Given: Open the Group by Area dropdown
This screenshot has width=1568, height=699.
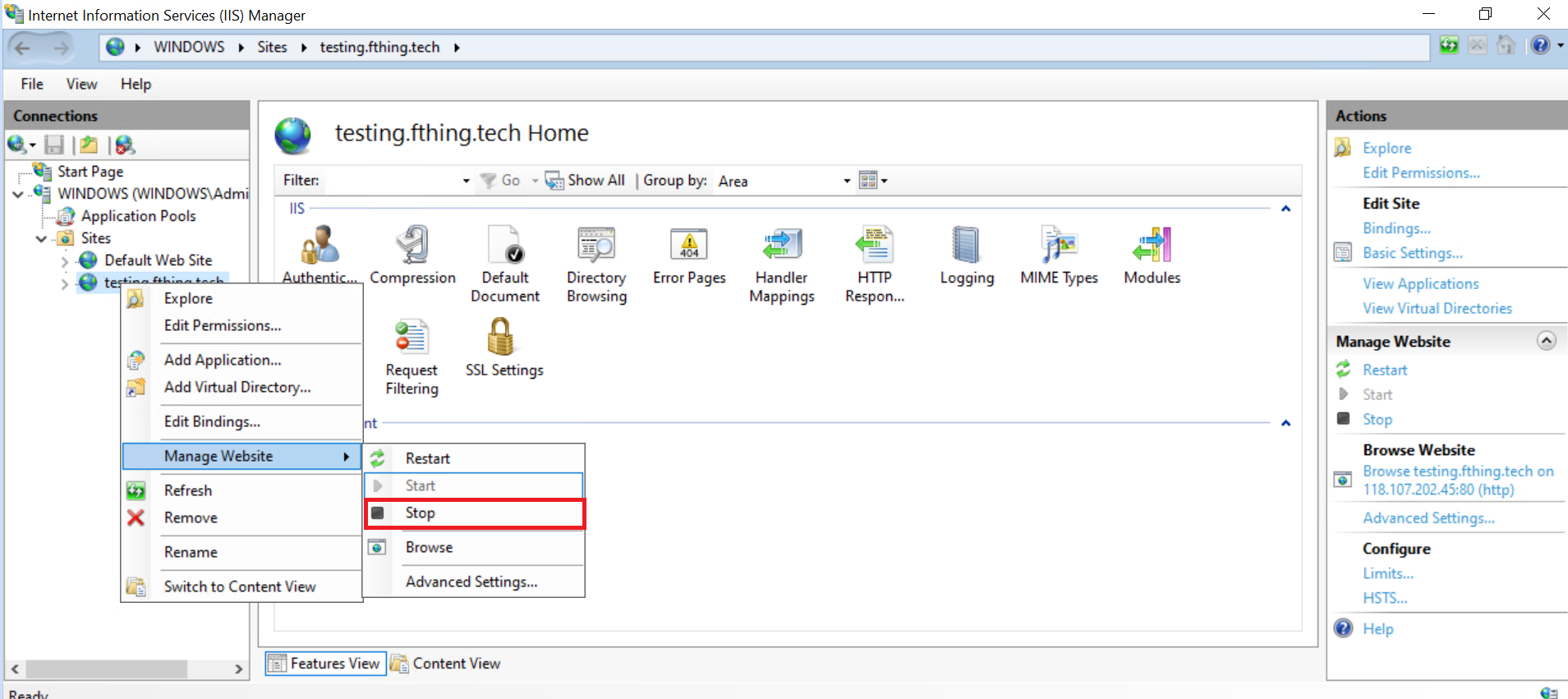Looking at the screenshot, I should 847,181.
